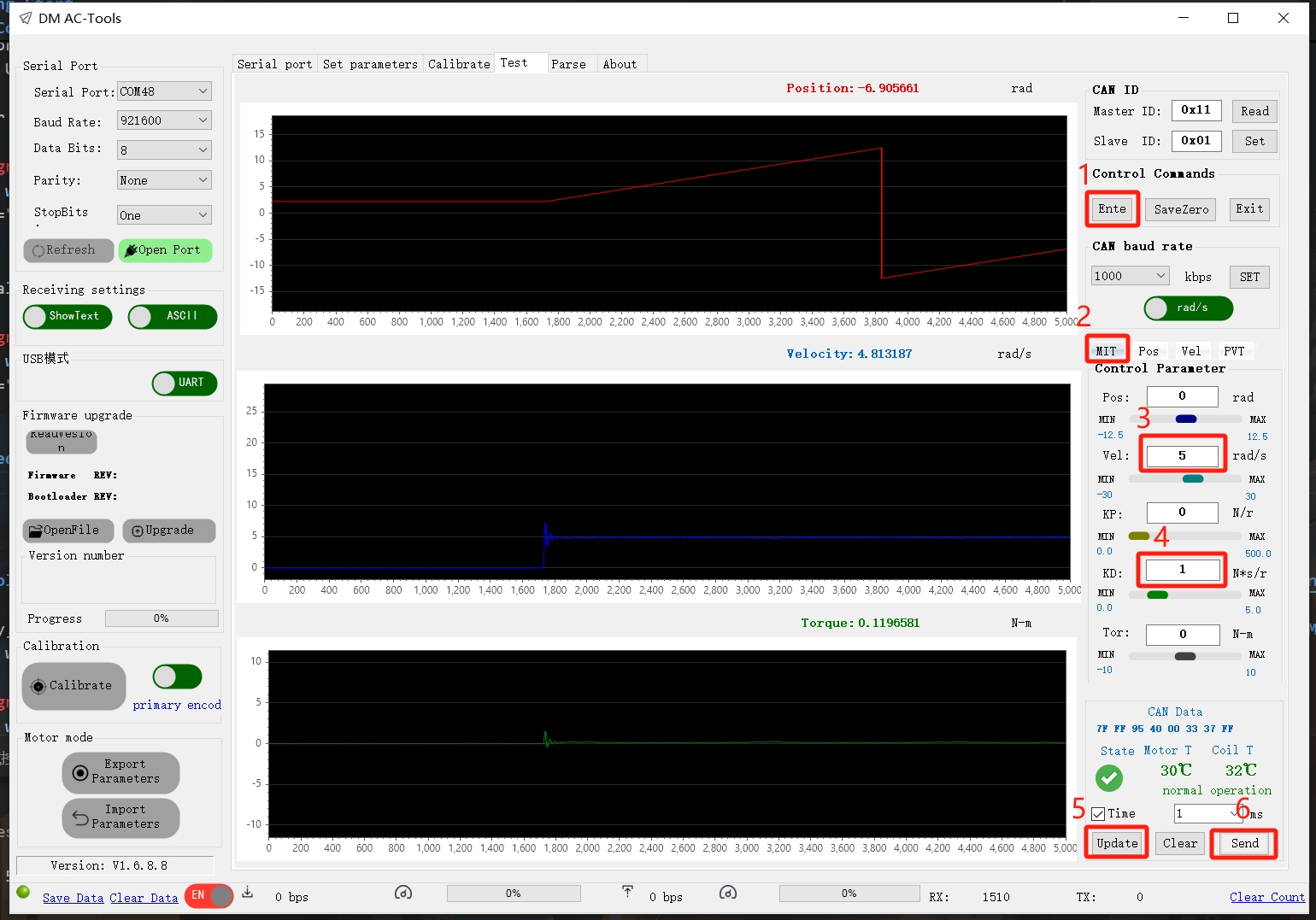Switch to the About tab

(620, 64)
